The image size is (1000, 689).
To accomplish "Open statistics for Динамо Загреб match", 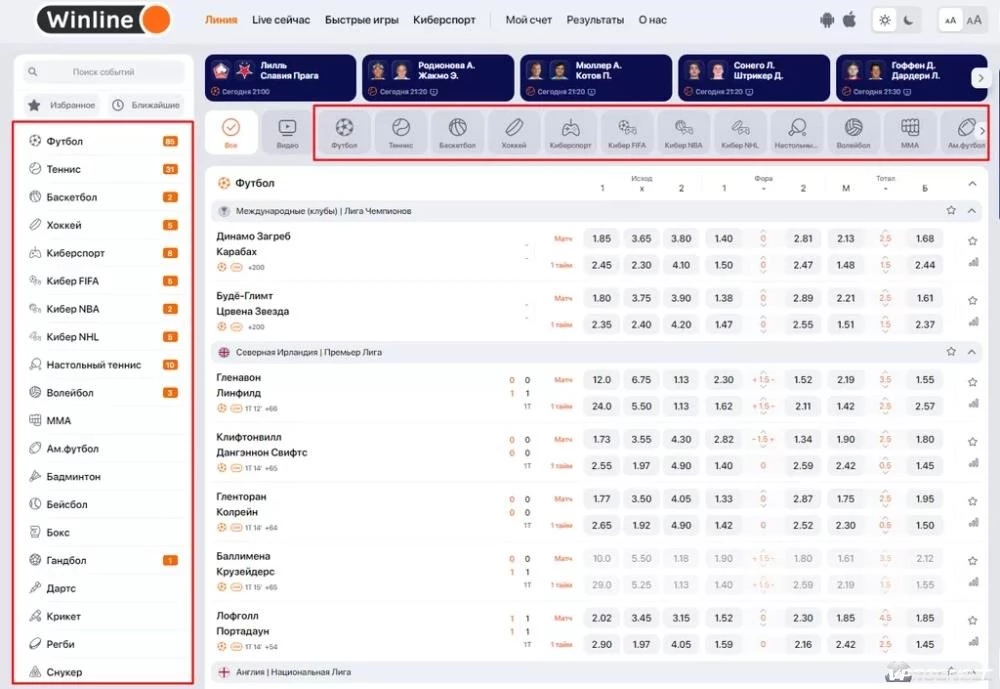I will (x=973, y=262).
